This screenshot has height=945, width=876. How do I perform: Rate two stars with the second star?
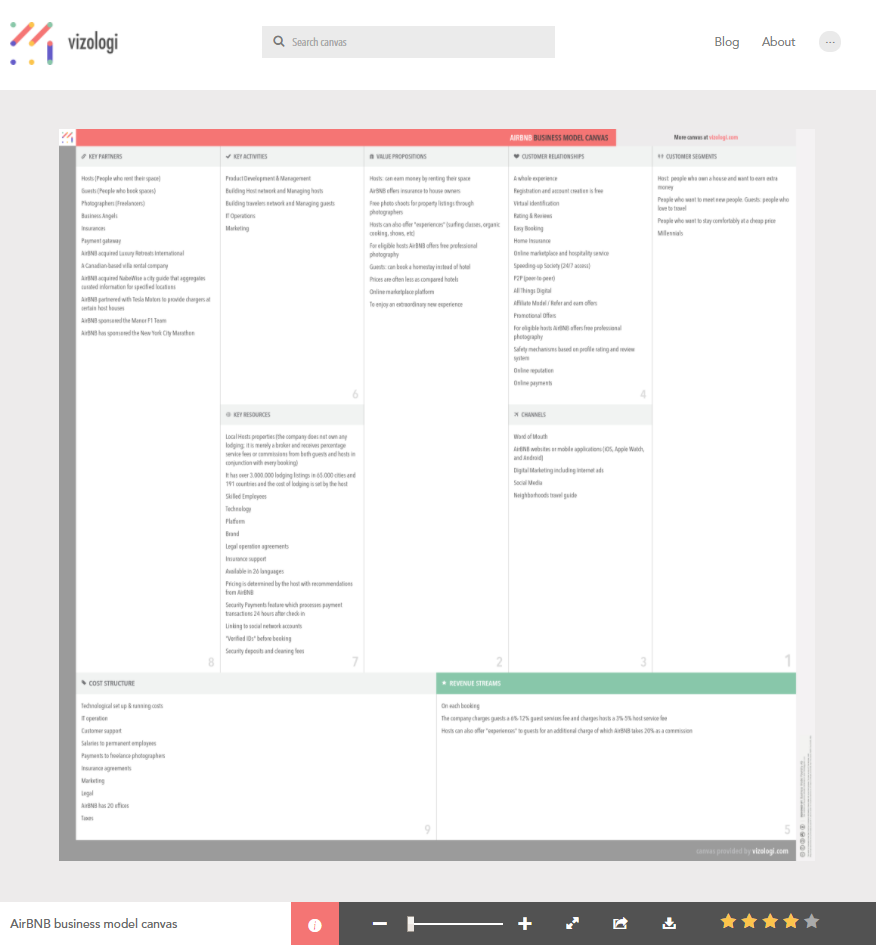[749, 921]
